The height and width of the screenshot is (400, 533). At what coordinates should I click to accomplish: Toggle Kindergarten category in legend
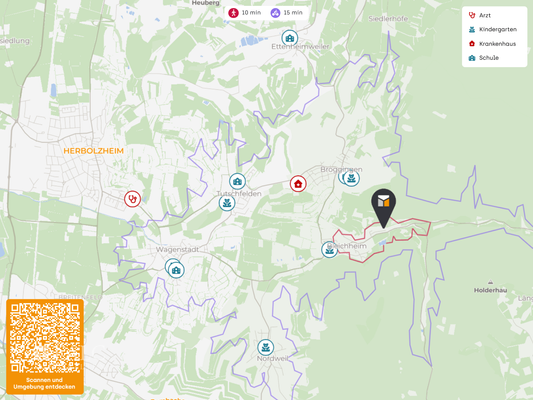coord(493,30)
